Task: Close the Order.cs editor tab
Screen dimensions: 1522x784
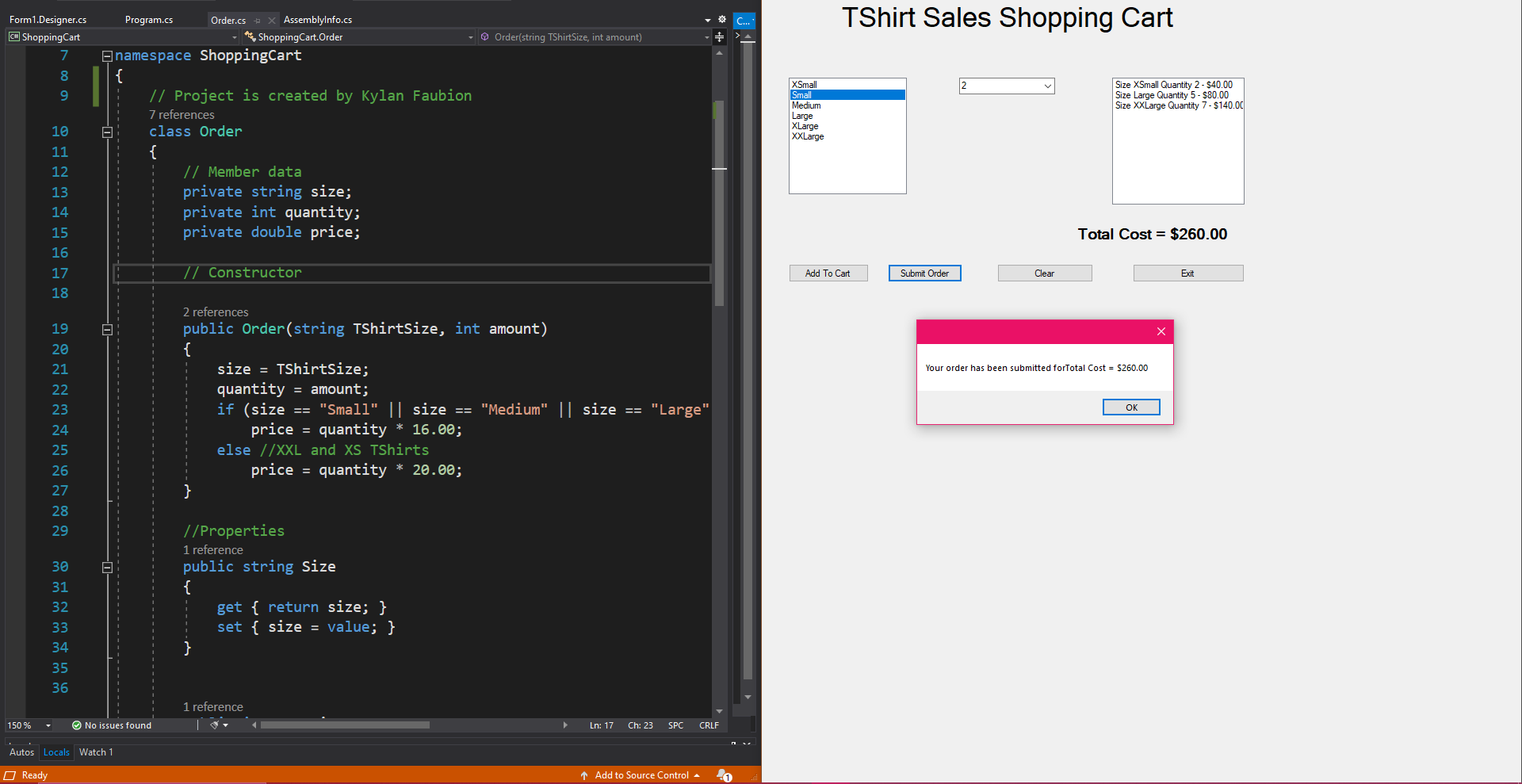Action: pyautogui.click(x=271, y=21)
